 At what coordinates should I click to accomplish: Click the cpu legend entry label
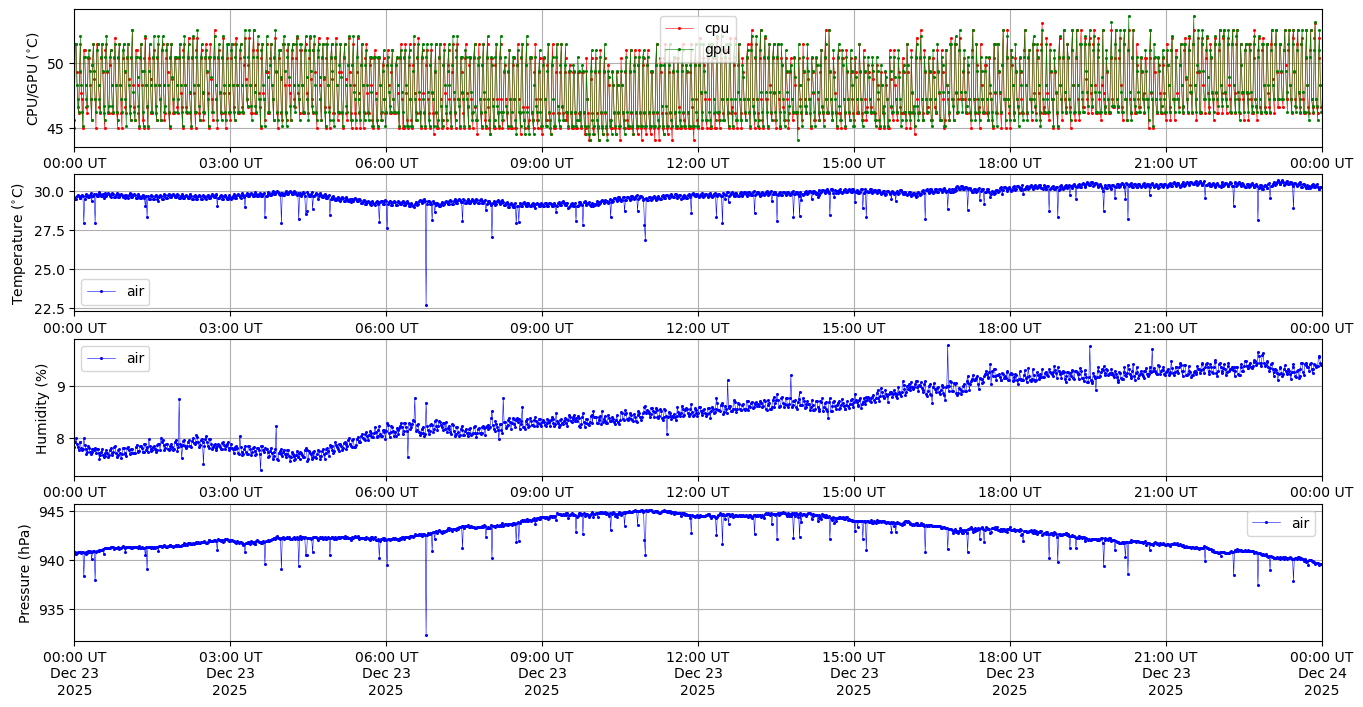tap(717, 28)
